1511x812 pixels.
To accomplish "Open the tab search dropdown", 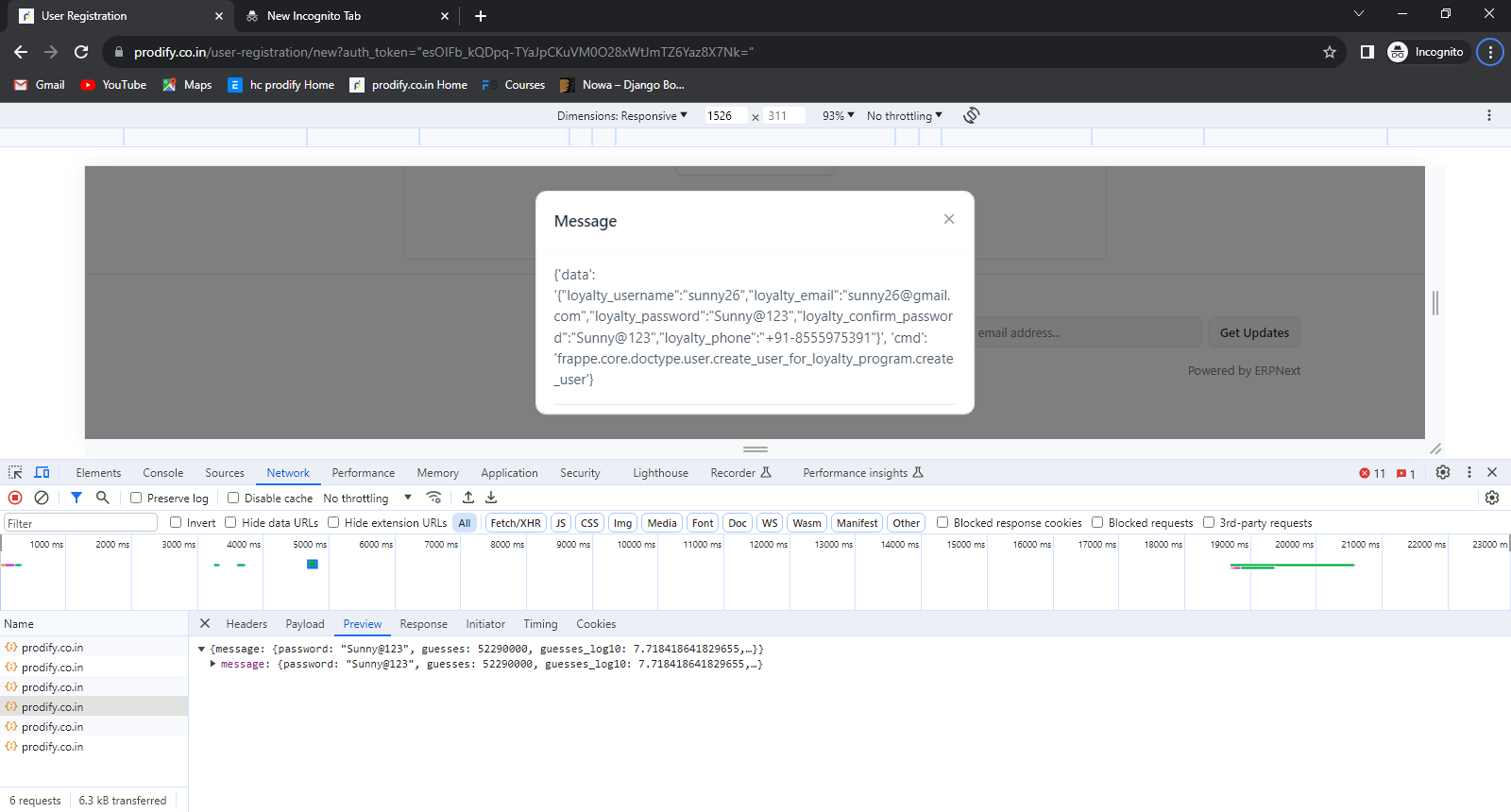I will 1359,14.
